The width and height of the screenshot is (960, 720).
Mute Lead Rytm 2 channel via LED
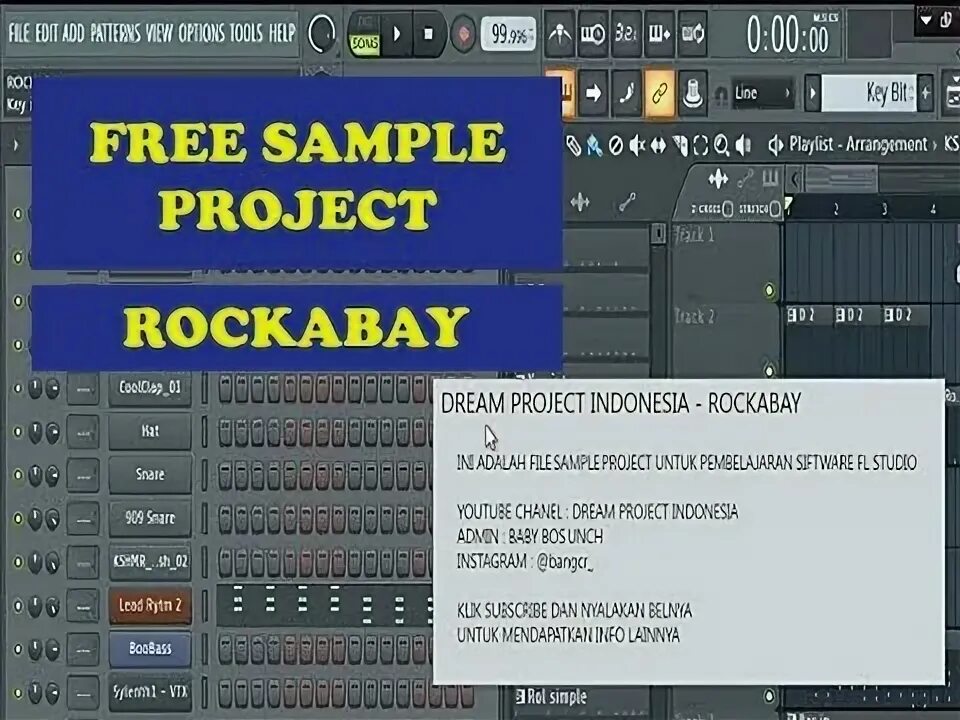pyautogui.click(x=18, y=606)
